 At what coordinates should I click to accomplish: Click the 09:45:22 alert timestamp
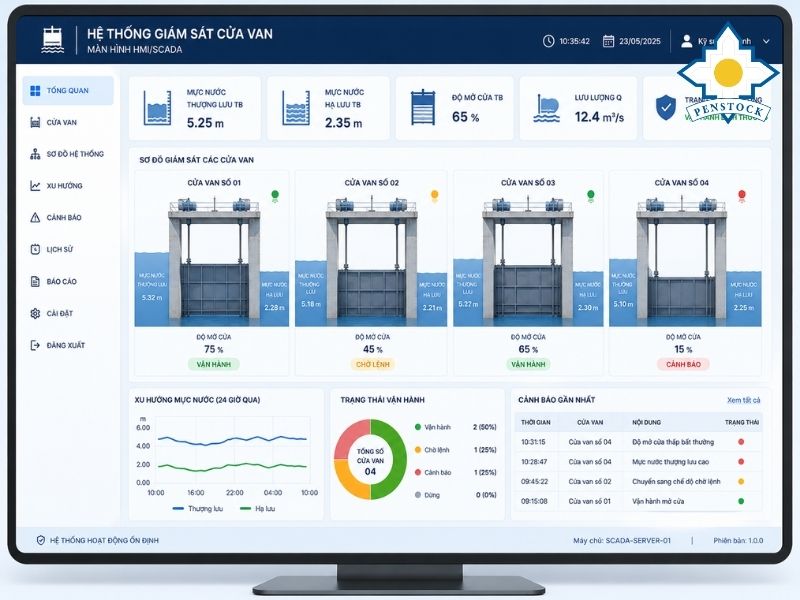(534, 482)
